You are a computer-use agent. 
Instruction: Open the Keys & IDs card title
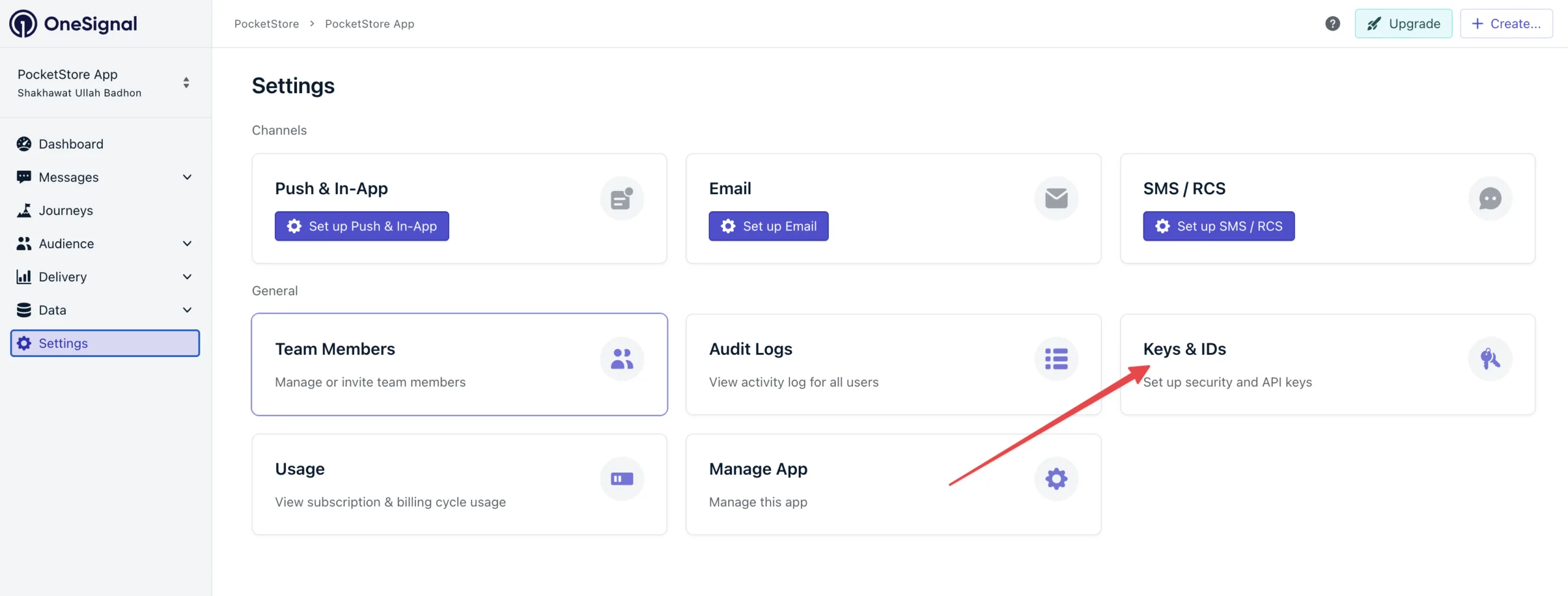pos(1184,349)
